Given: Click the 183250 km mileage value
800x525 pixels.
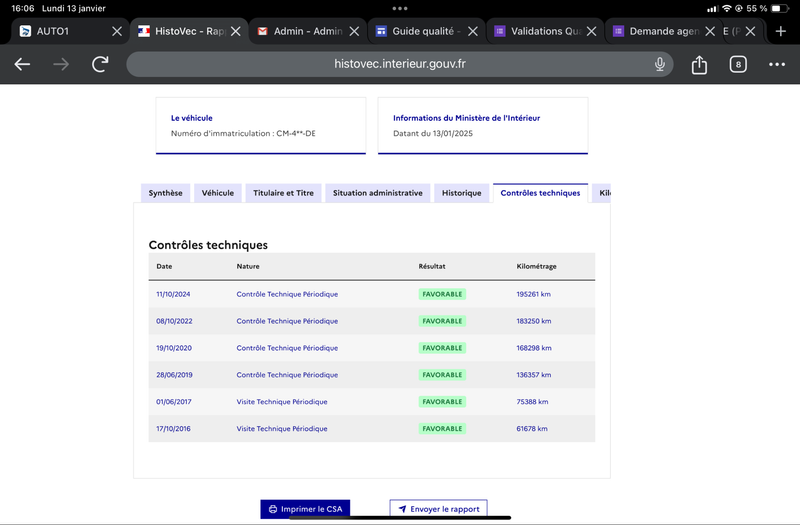Looking at the screenshot, I should [x=534, y=321].
